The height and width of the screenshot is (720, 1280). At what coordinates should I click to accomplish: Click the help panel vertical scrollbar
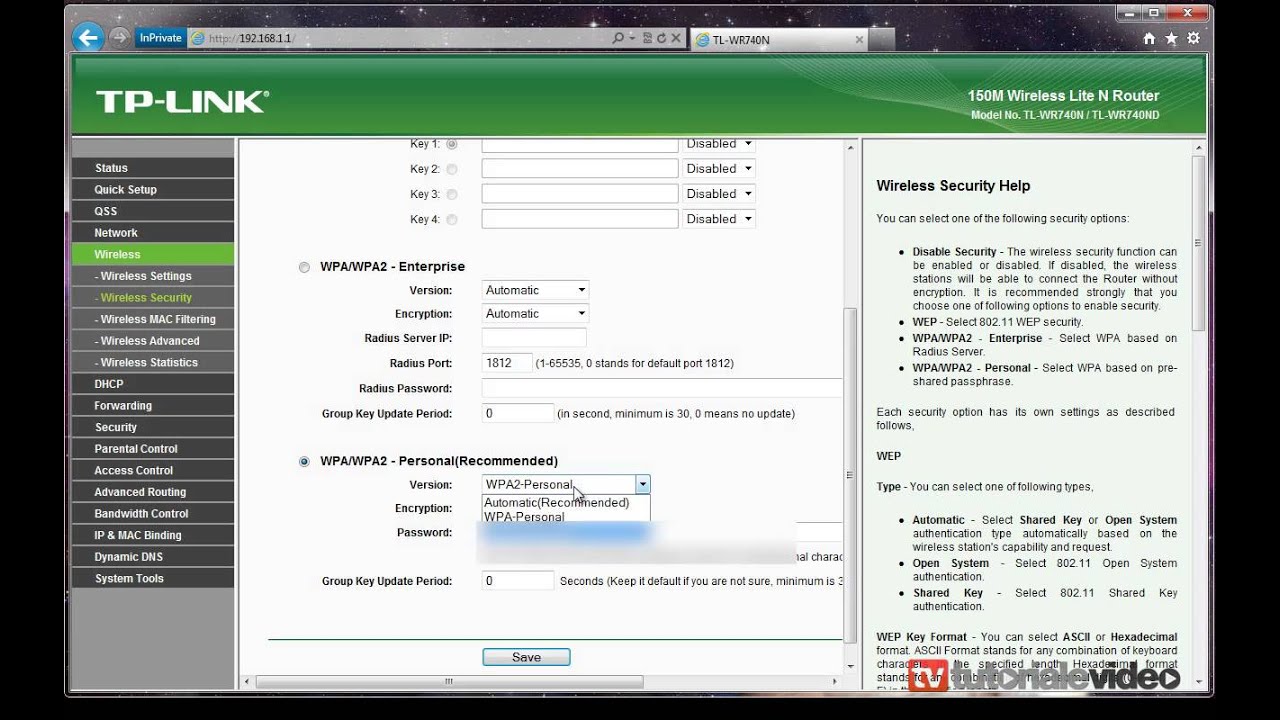[x=1198, y=244]
